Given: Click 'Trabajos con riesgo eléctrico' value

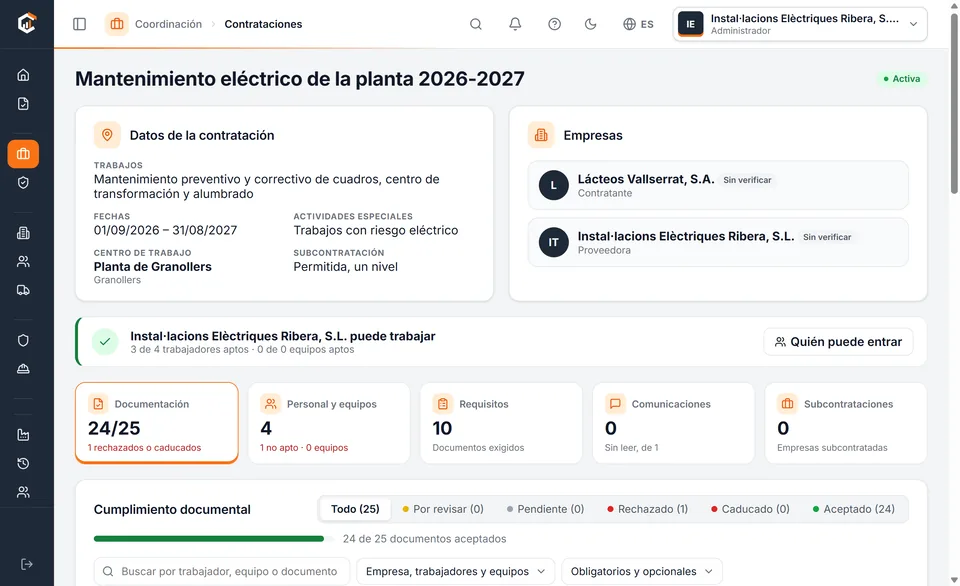Looking at the screenshot, I should (375, 230).
